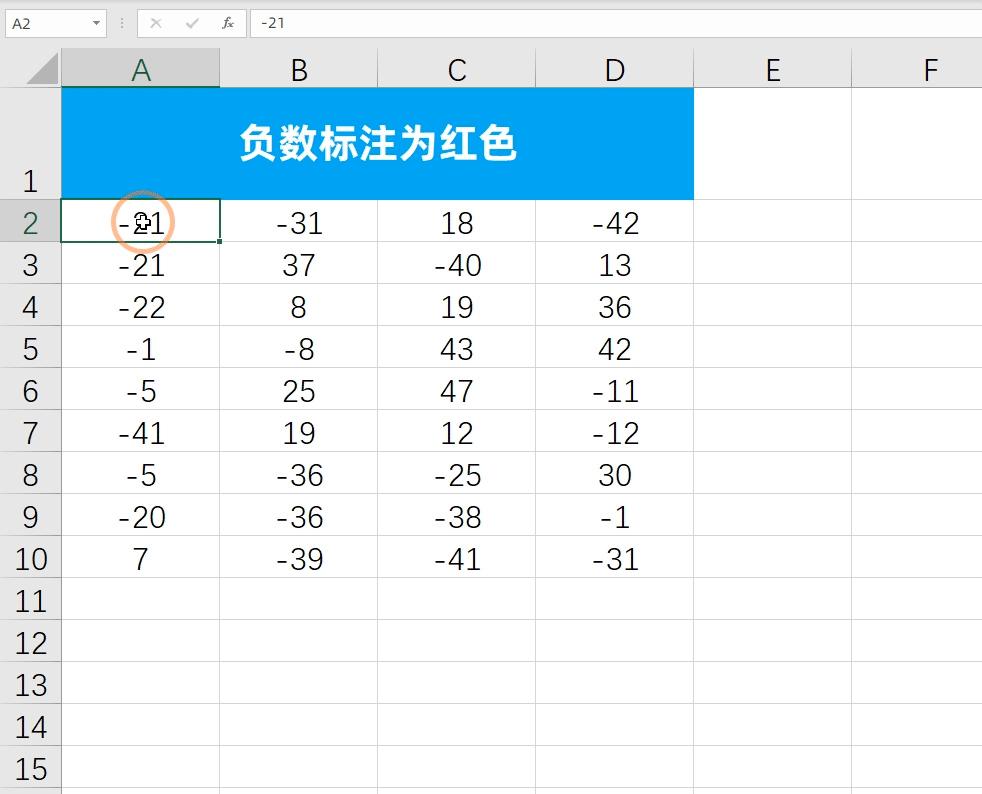
Task: Select empty cell E5
Action: tap(771, 349)
